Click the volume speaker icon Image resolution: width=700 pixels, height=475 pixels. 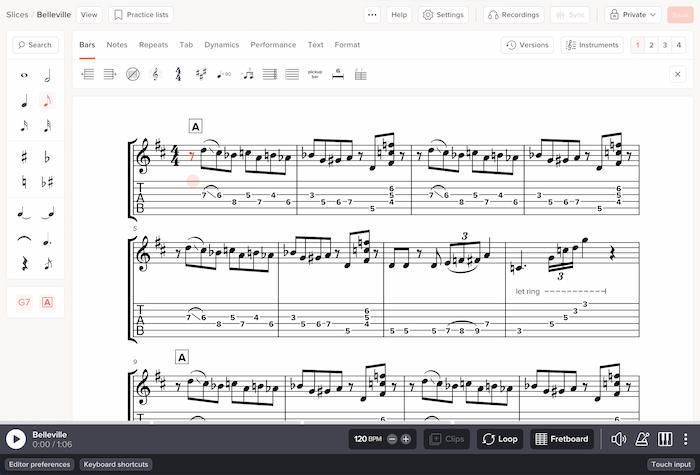pyautogui.click(x=618, y=439)
